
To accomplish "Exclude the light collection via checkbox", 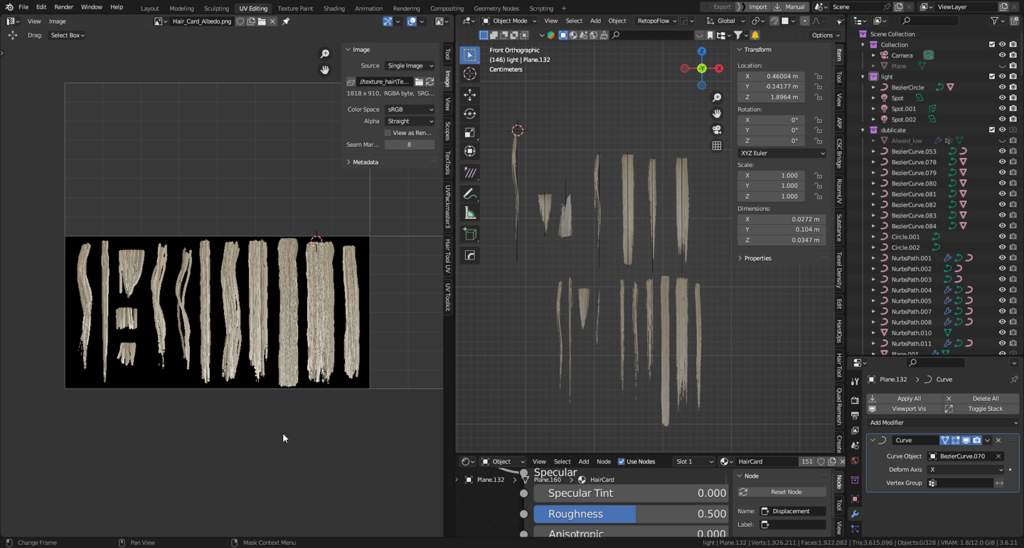I will (991, 77).
